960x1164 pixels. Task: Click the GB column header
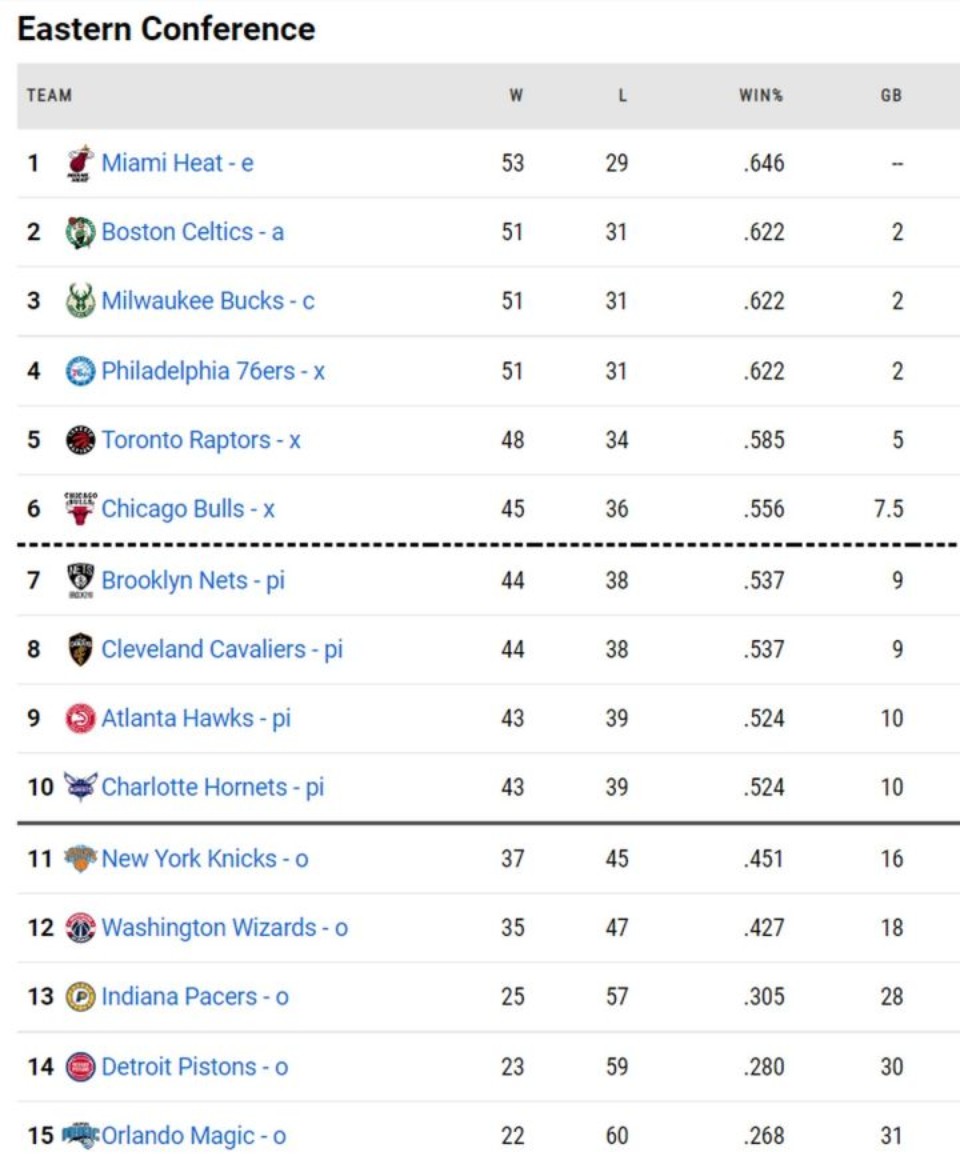pyautogui.click(x=891, y=96)
